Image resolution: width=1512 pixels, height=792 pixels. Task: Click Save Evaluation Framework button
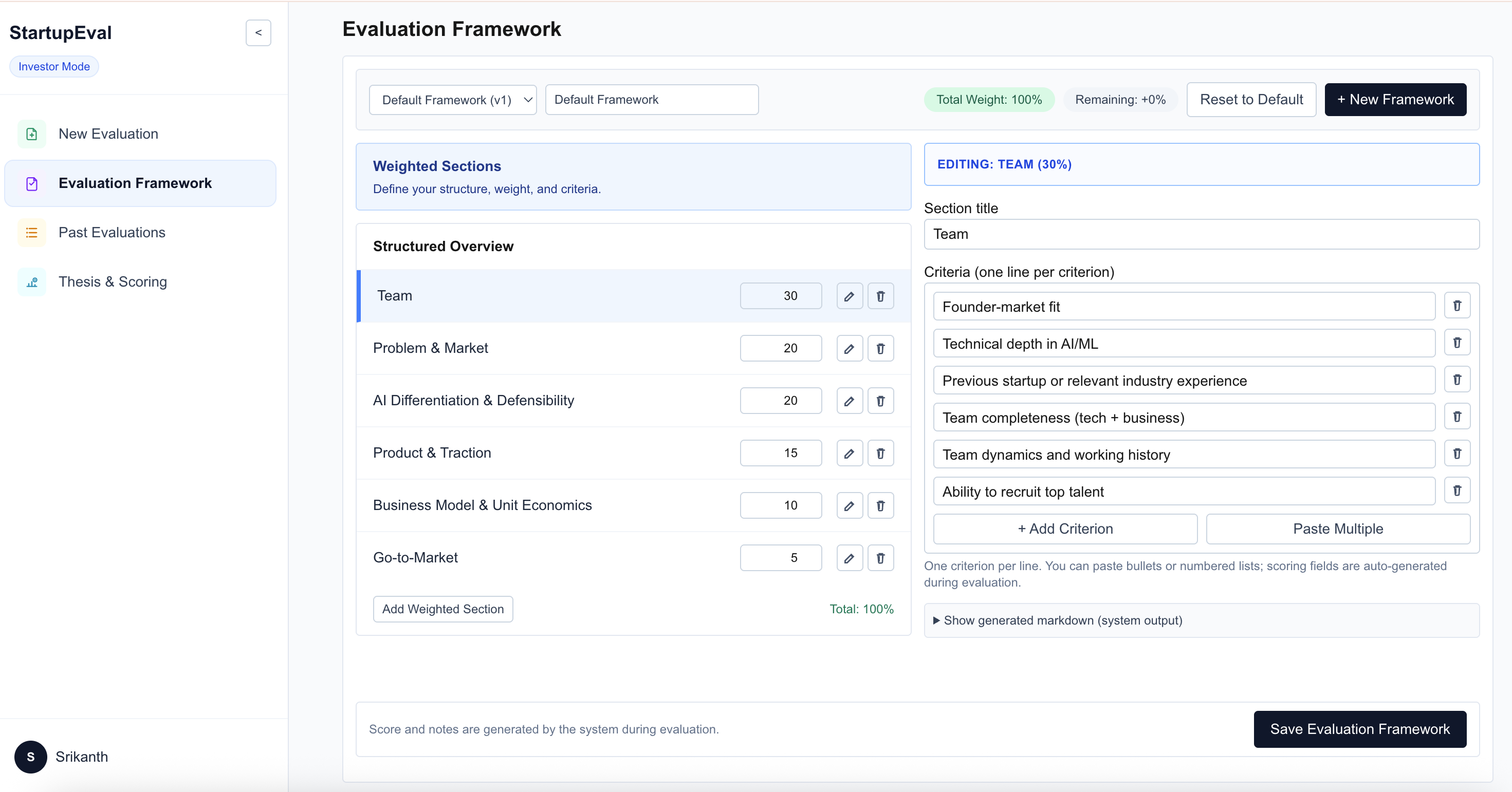tap(1359, 729)
